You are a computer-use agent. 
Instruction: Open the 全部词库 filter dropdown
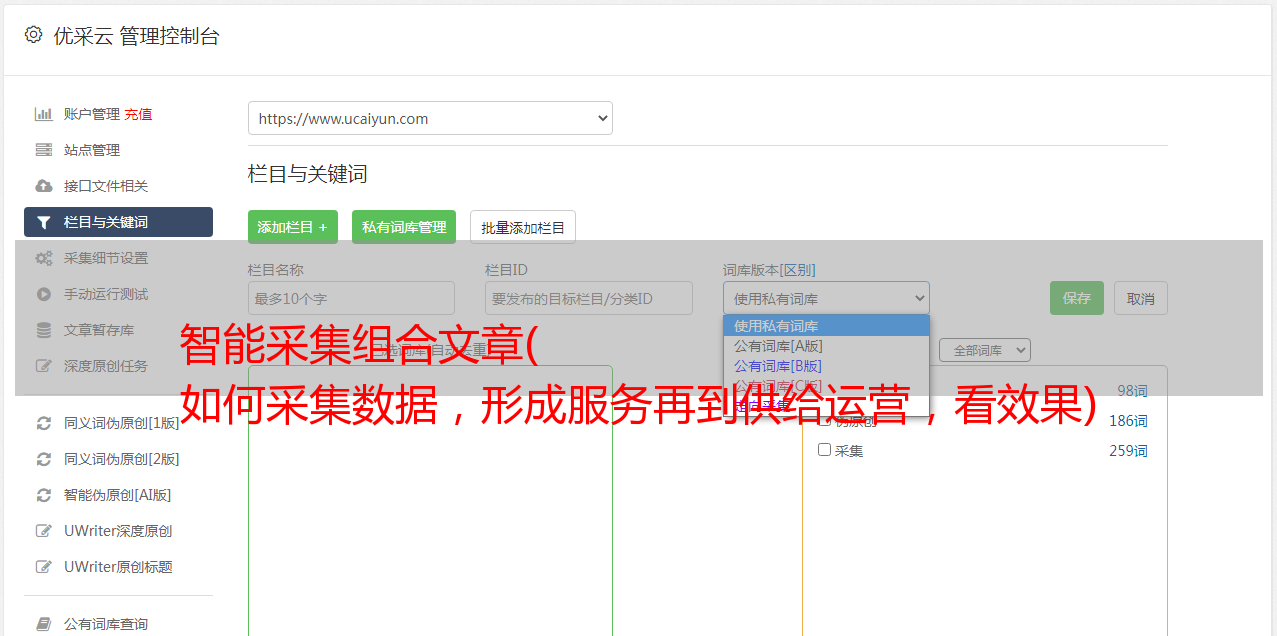tap(984, 350)
